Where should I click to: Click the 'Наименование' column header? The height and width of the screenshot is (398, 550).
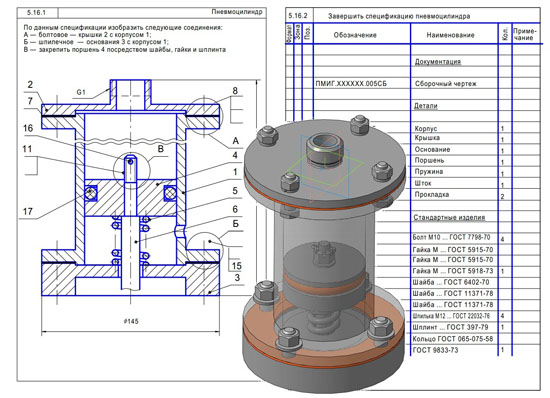pyautogui.click(x=450, y=35)
